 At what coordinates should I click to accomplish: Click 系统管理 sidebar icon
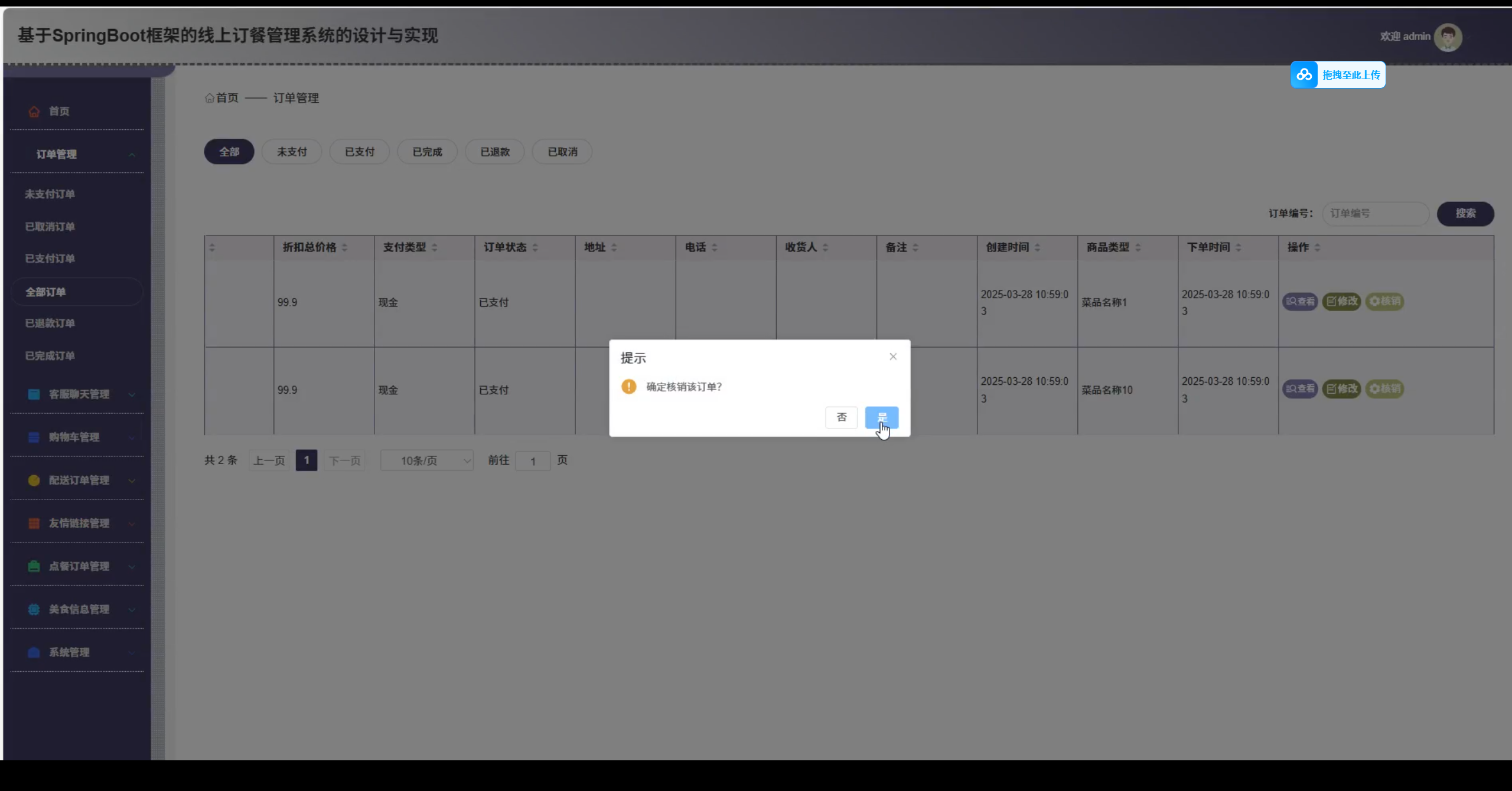[x=34, y=653]
